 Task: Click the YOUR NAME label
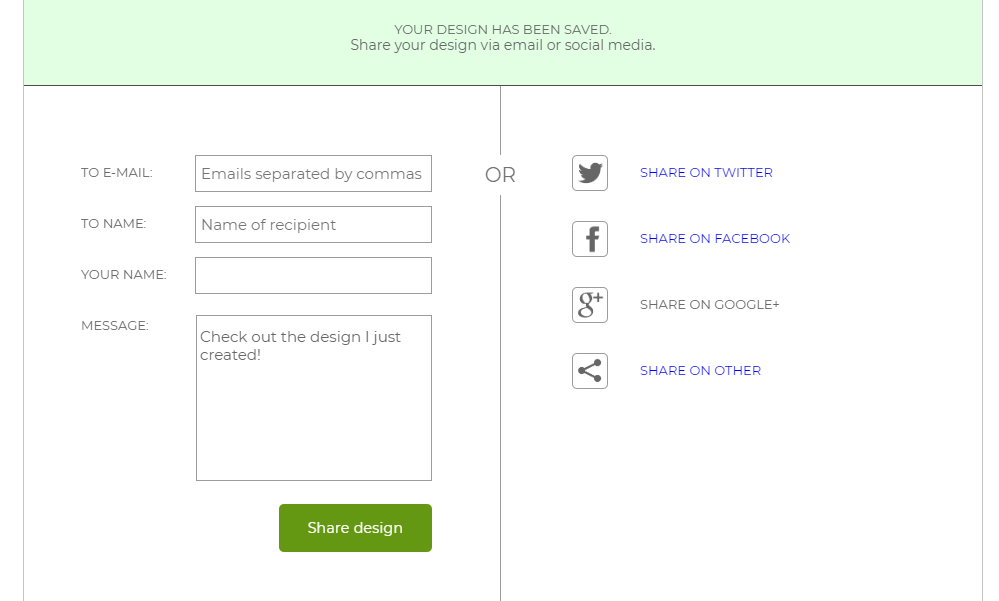[x=124, y=275]
